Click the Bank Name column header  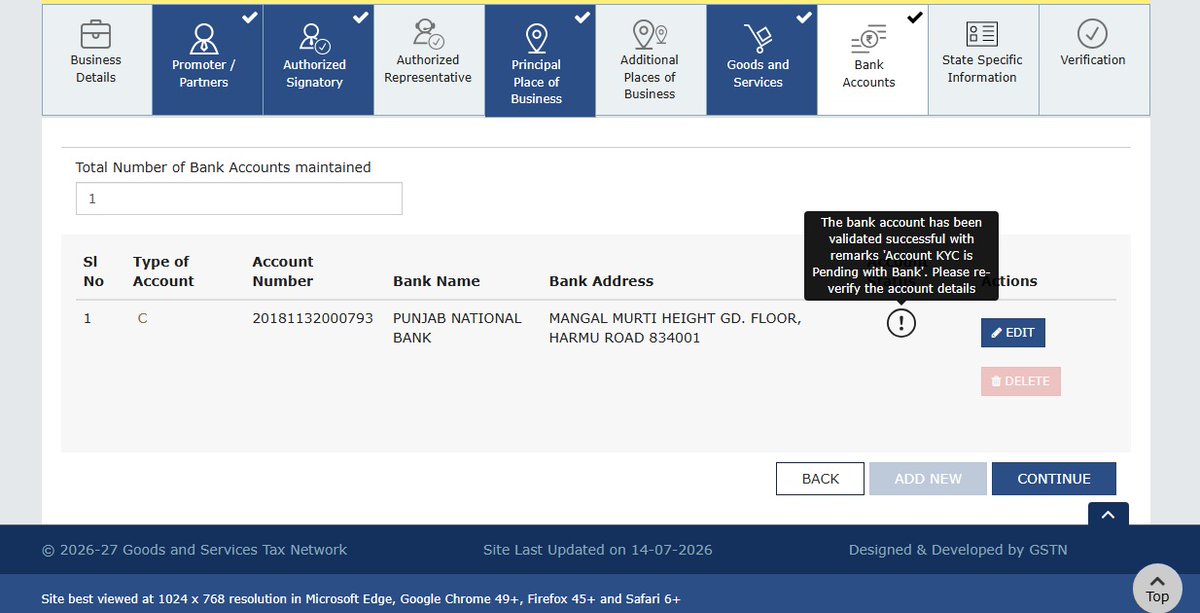point(436,281)
